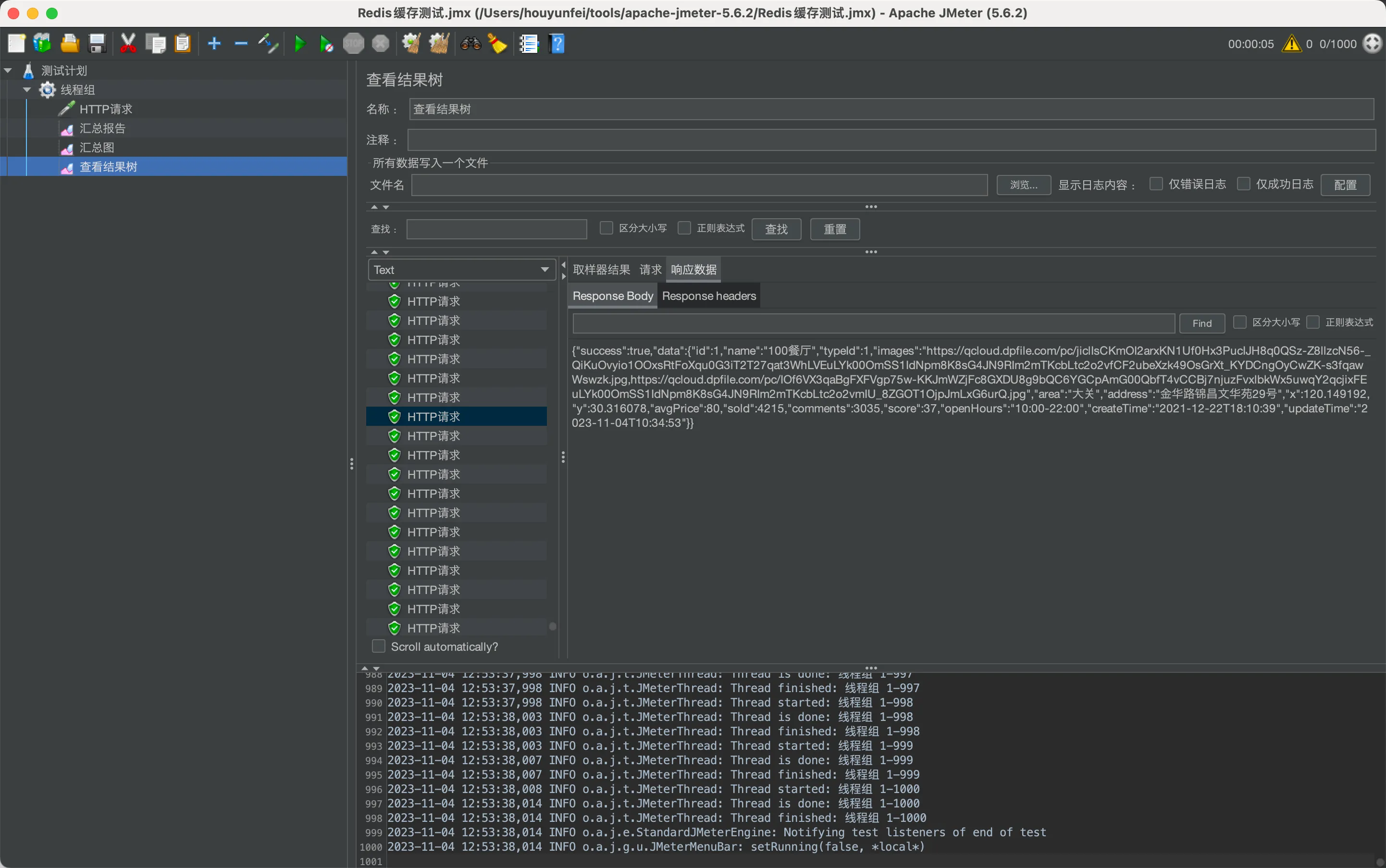Click the Clear broom icon
Image resolution: width=1386 pixels, height=868 pixels.
coord(411,44)
